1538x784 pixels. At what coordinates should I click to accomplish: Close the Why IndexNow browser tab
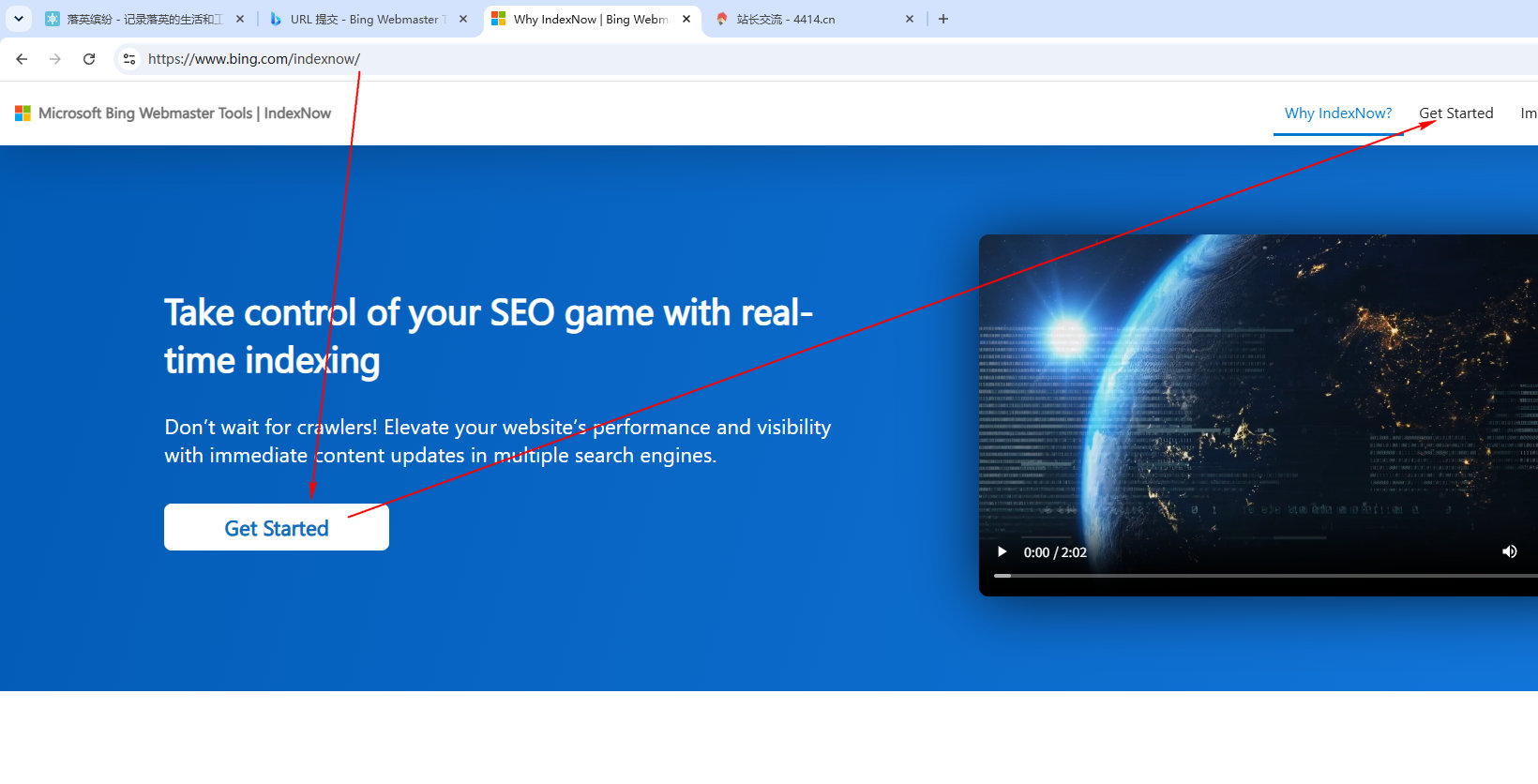click(686, 19)
